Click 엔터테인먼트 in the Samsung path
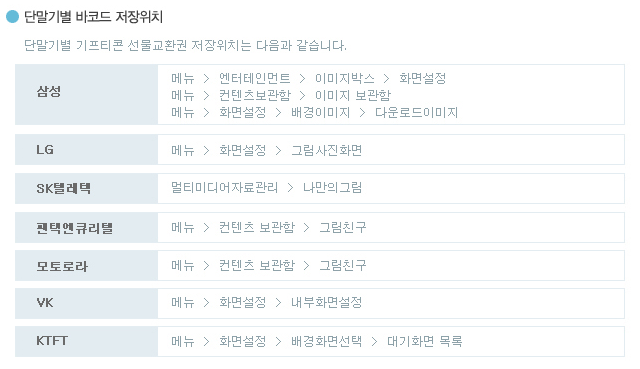Image resolution: width=640 pixels, height=369 pixels. pyautogui.click(x=255, y=78)
